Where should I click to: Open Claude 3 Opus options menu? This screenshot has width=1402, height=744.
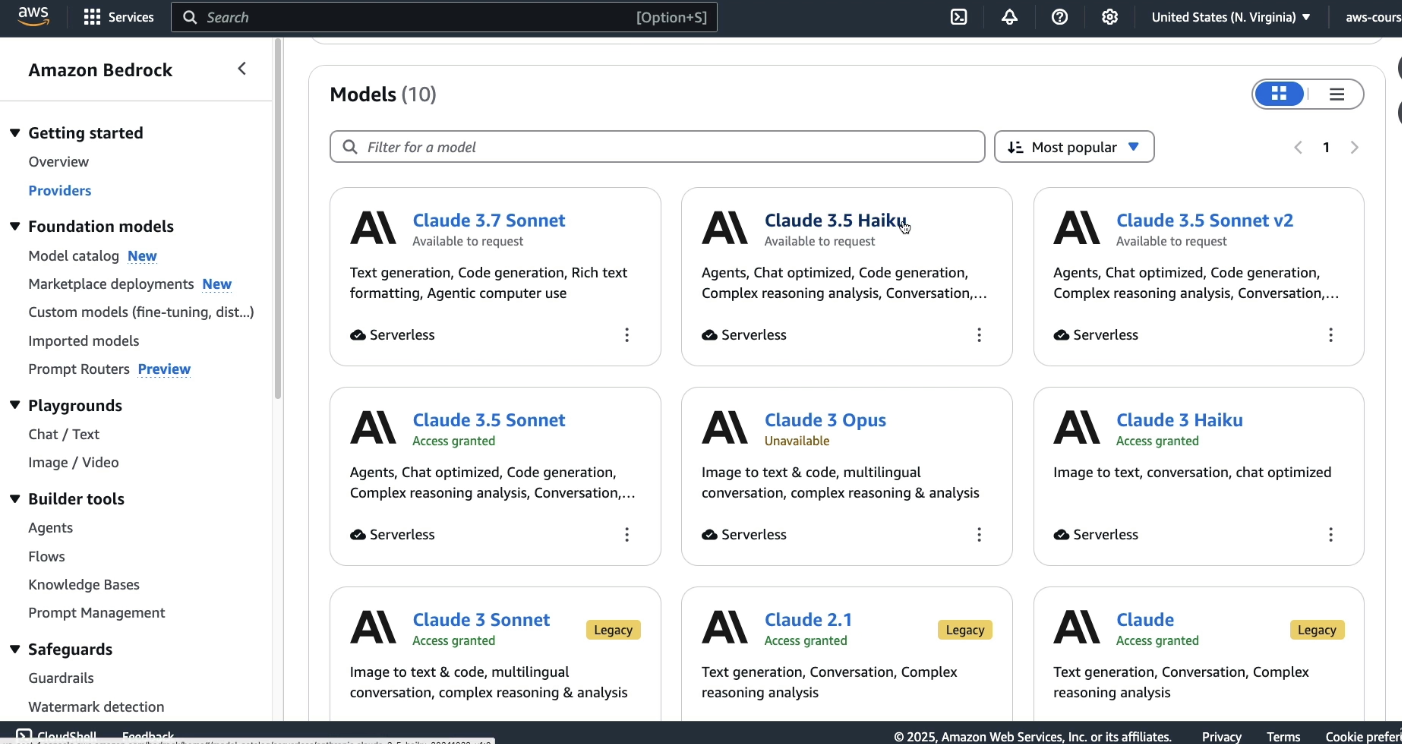coord(979,535)
